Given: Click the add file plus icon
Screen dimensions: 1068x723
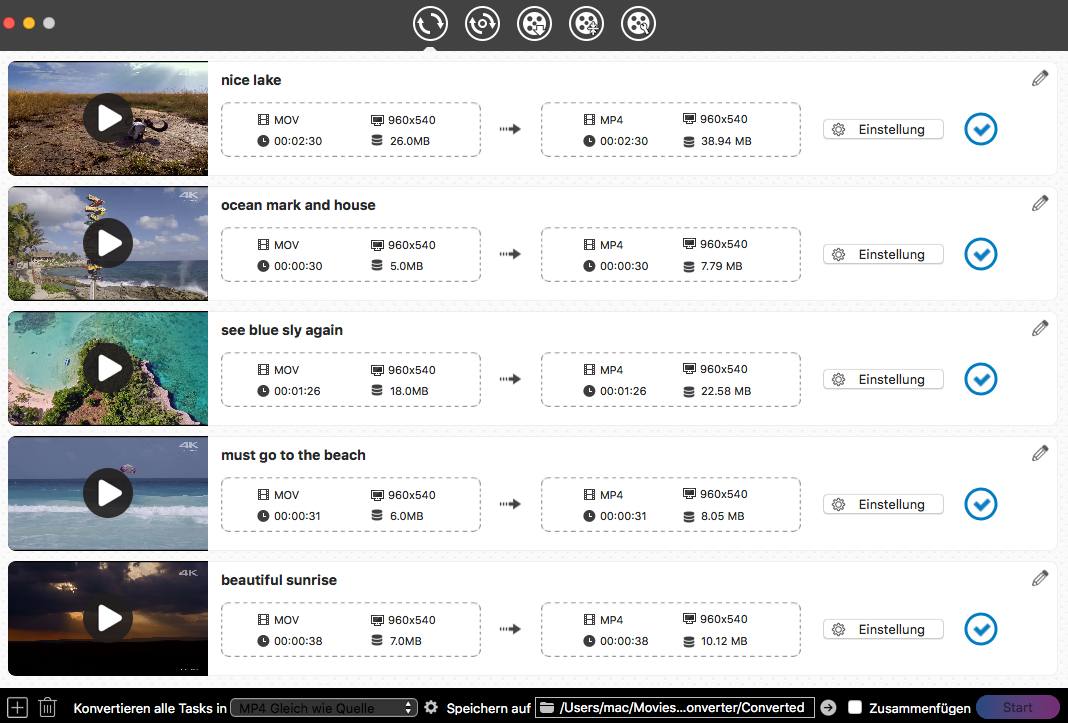Looking at the screenshot, I should click(17, 707).
